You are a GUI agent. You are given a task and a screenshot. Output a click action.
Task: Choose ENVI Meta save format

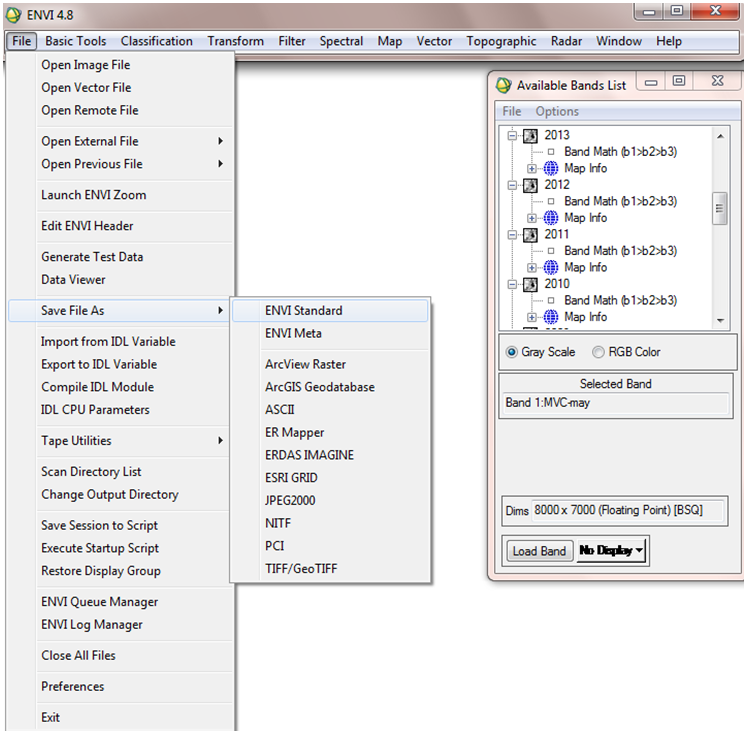[x=330, y=333]
